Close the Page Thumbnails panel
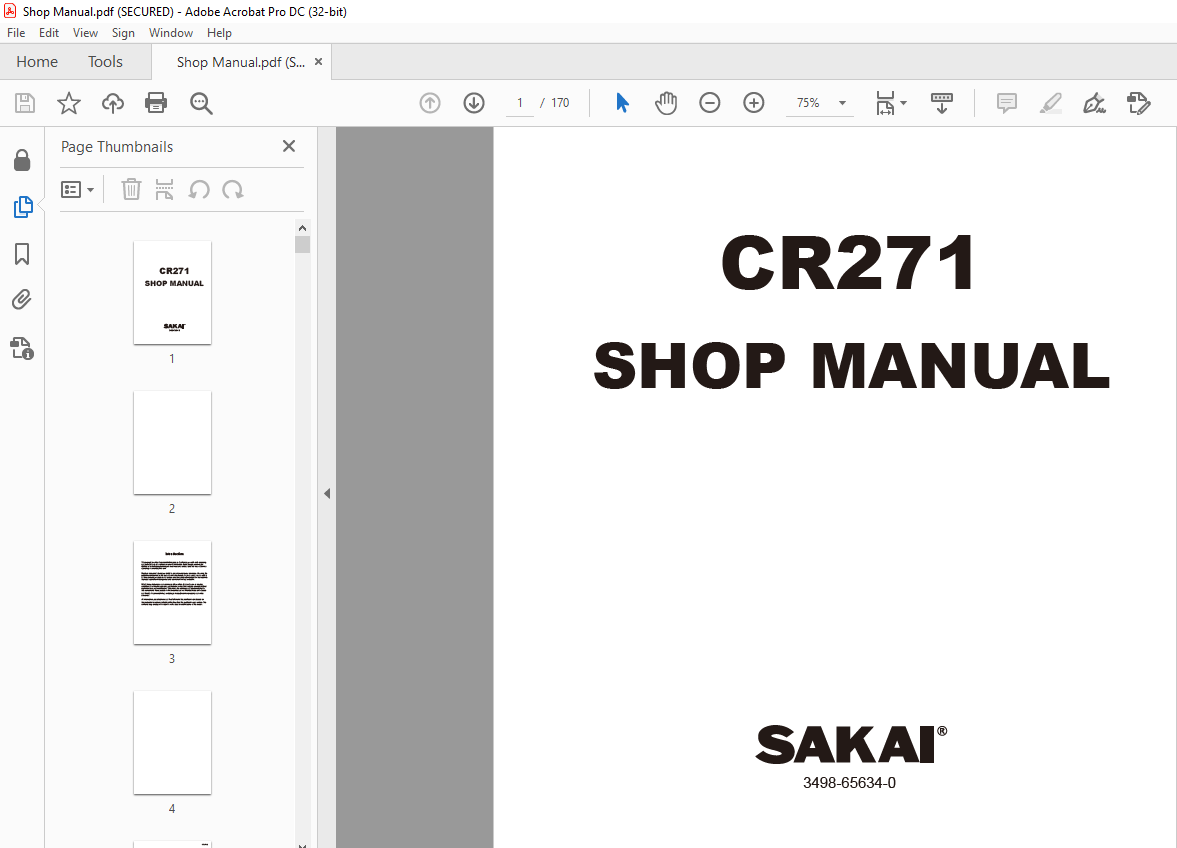 pos(289,146)
